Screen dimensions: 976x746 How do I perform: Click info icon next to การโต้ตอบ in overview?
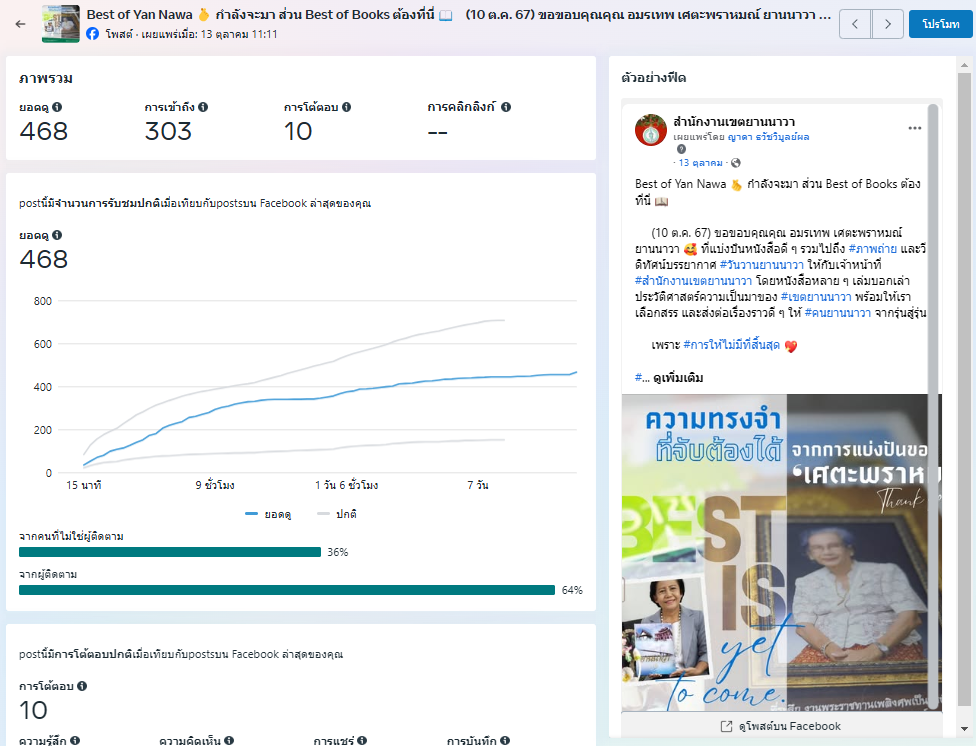pyautogui.click(x=346, y=107)
